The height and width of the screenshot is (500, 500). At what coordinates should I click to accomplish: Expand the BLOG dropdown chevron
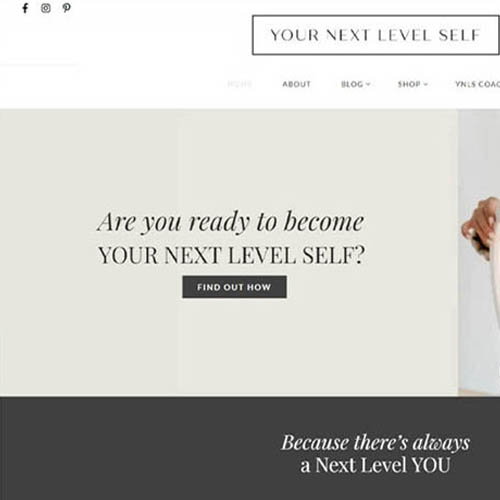(368, 84)
